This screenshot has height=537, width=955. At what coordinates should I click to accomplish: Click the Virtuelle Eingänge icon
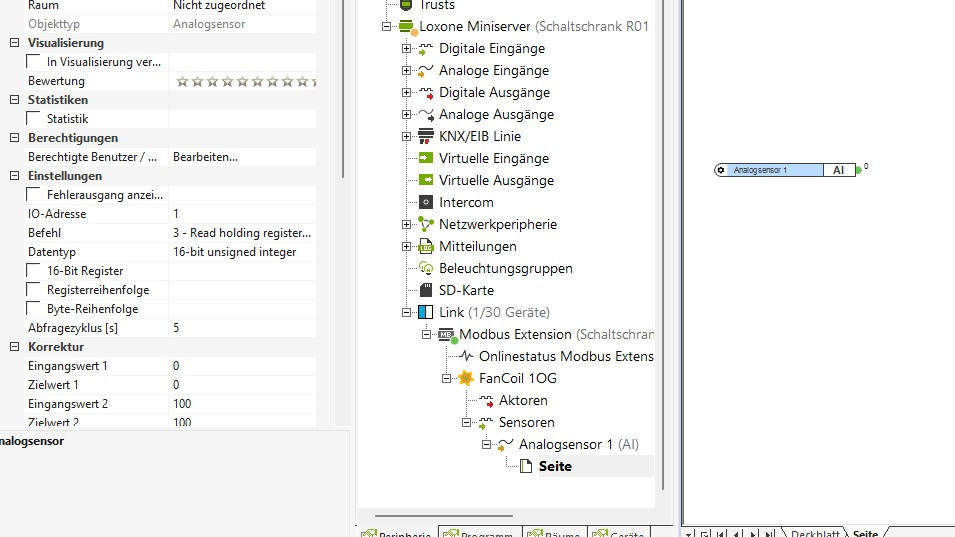426,158
